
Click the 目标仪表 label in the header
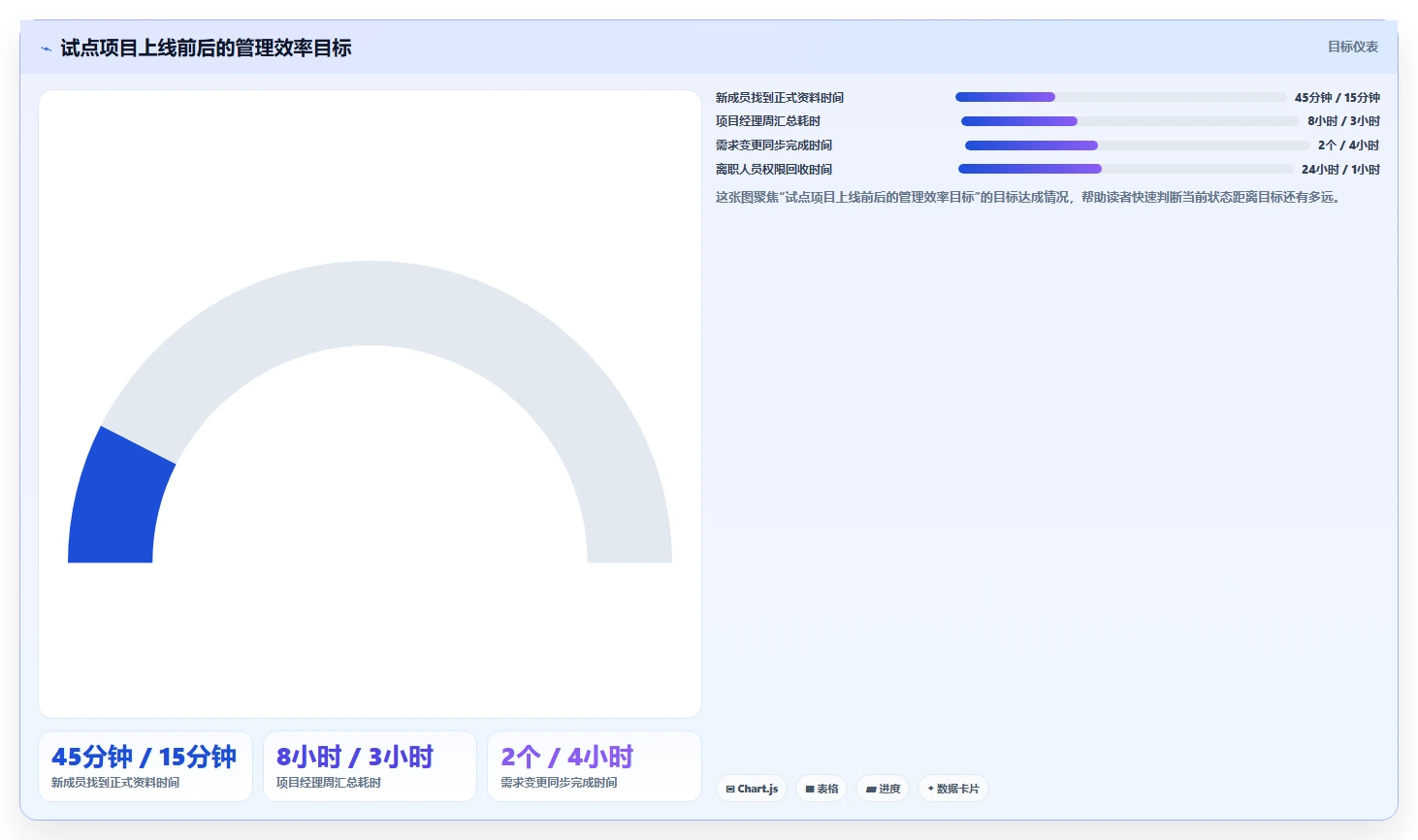(1352, 47)
